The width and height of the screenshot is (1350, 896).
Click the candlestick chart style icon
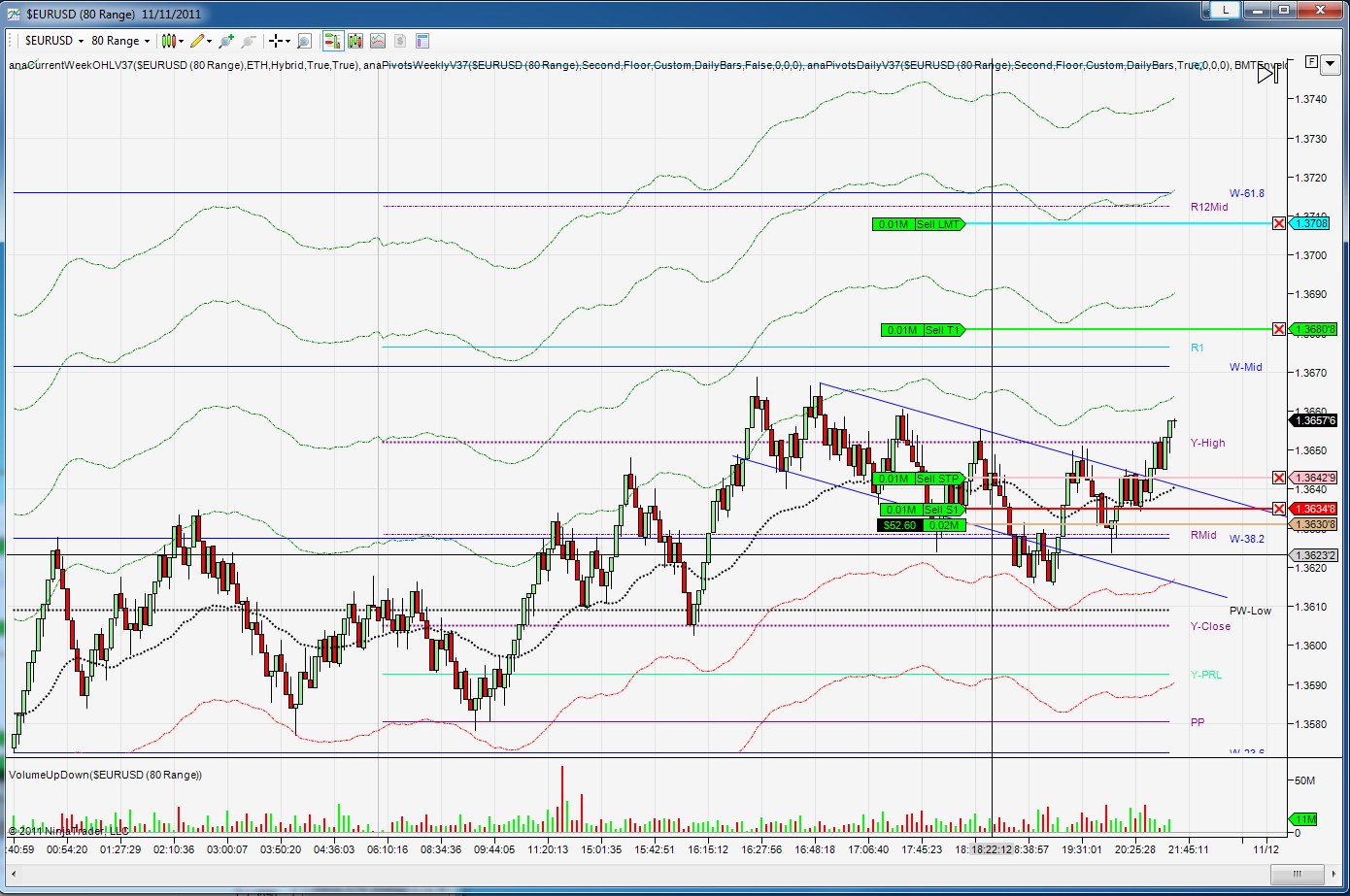point(168,41)
